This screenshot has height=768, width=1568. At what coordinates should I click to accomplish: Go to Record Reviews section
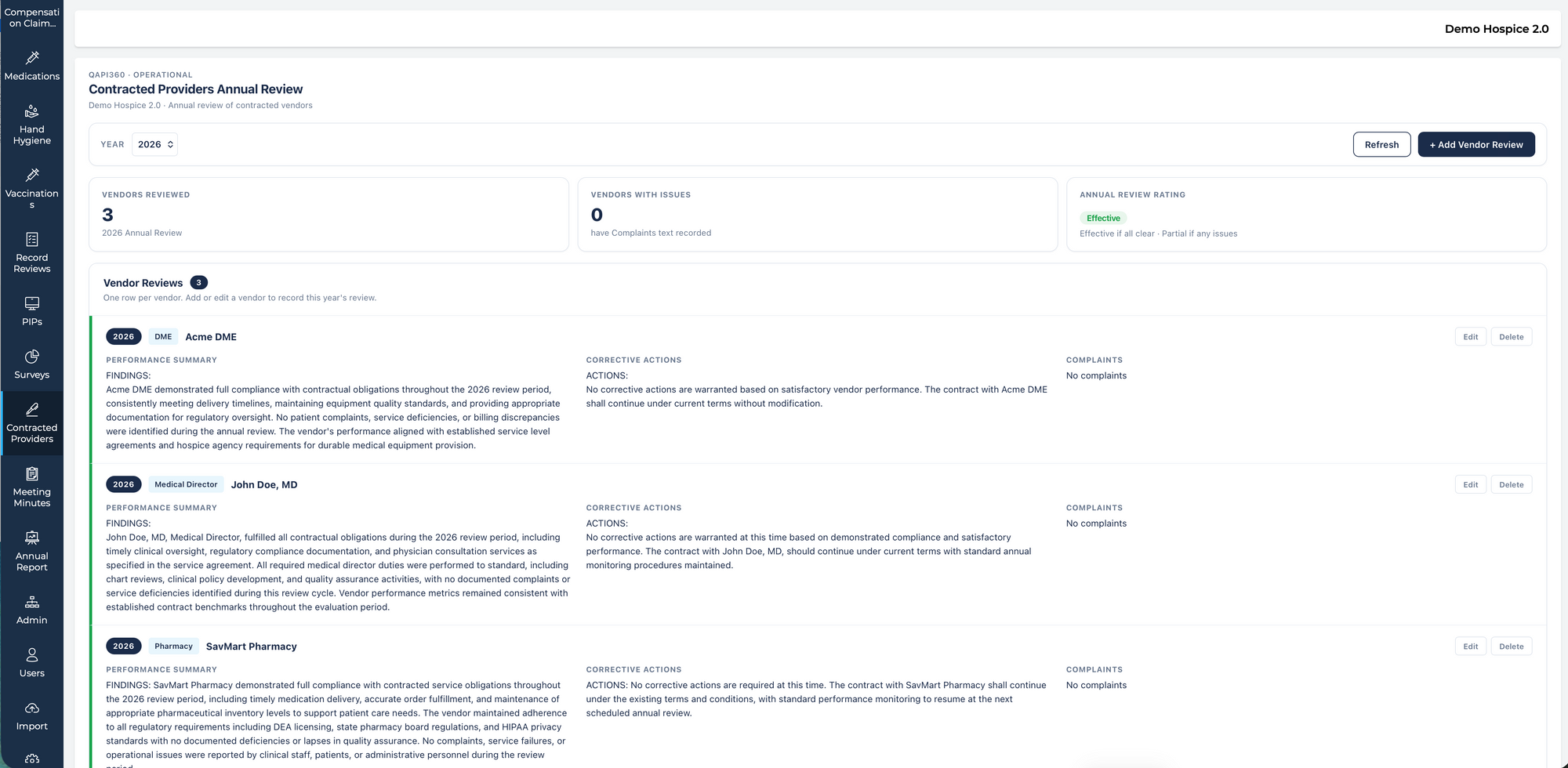(x=32, y=263)
